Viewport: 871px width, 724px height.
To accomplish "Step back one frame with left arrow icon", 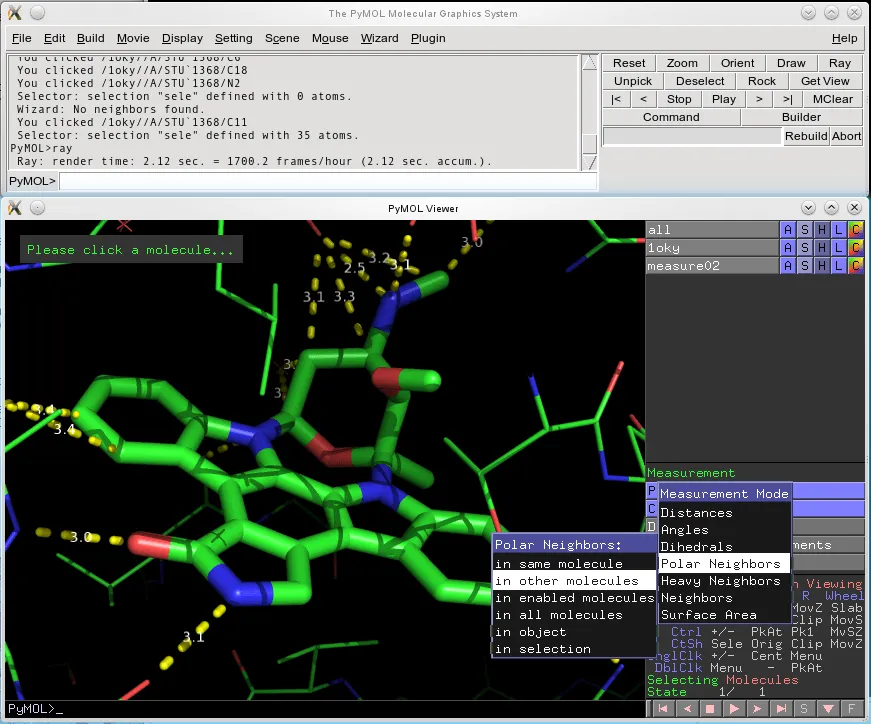I will tap(687, 708).
